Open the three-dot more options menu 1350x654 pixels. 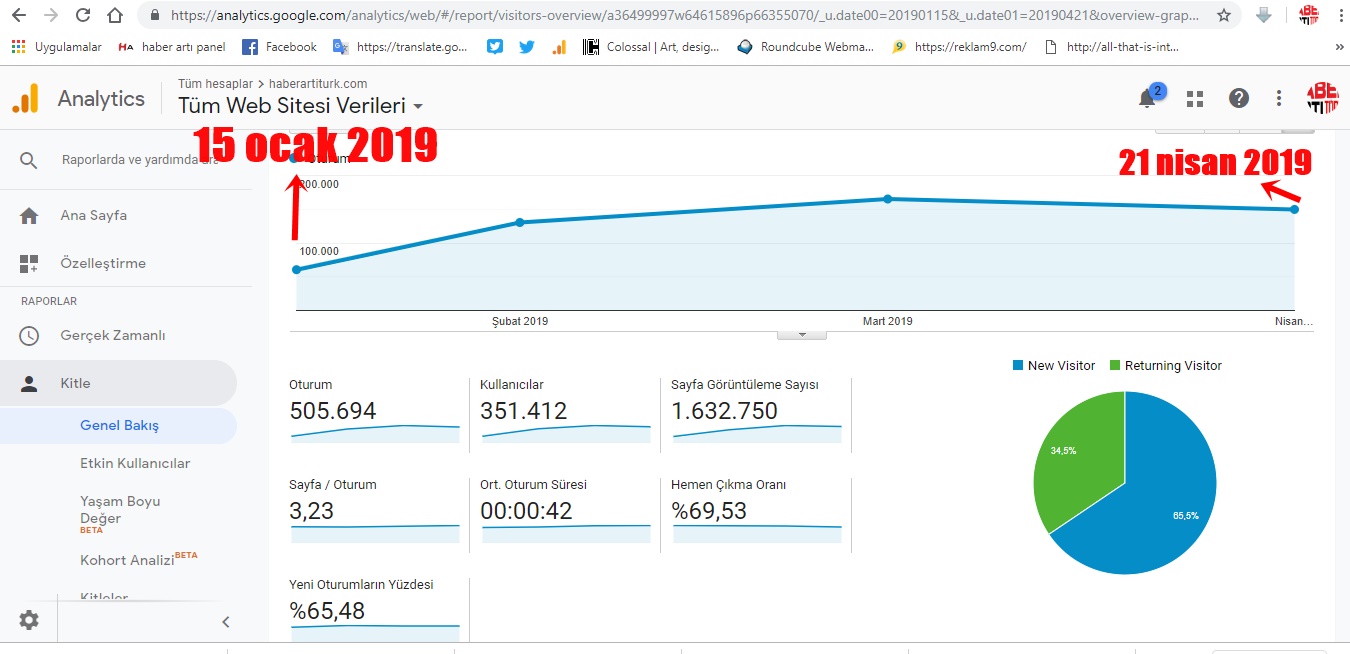1279,98
